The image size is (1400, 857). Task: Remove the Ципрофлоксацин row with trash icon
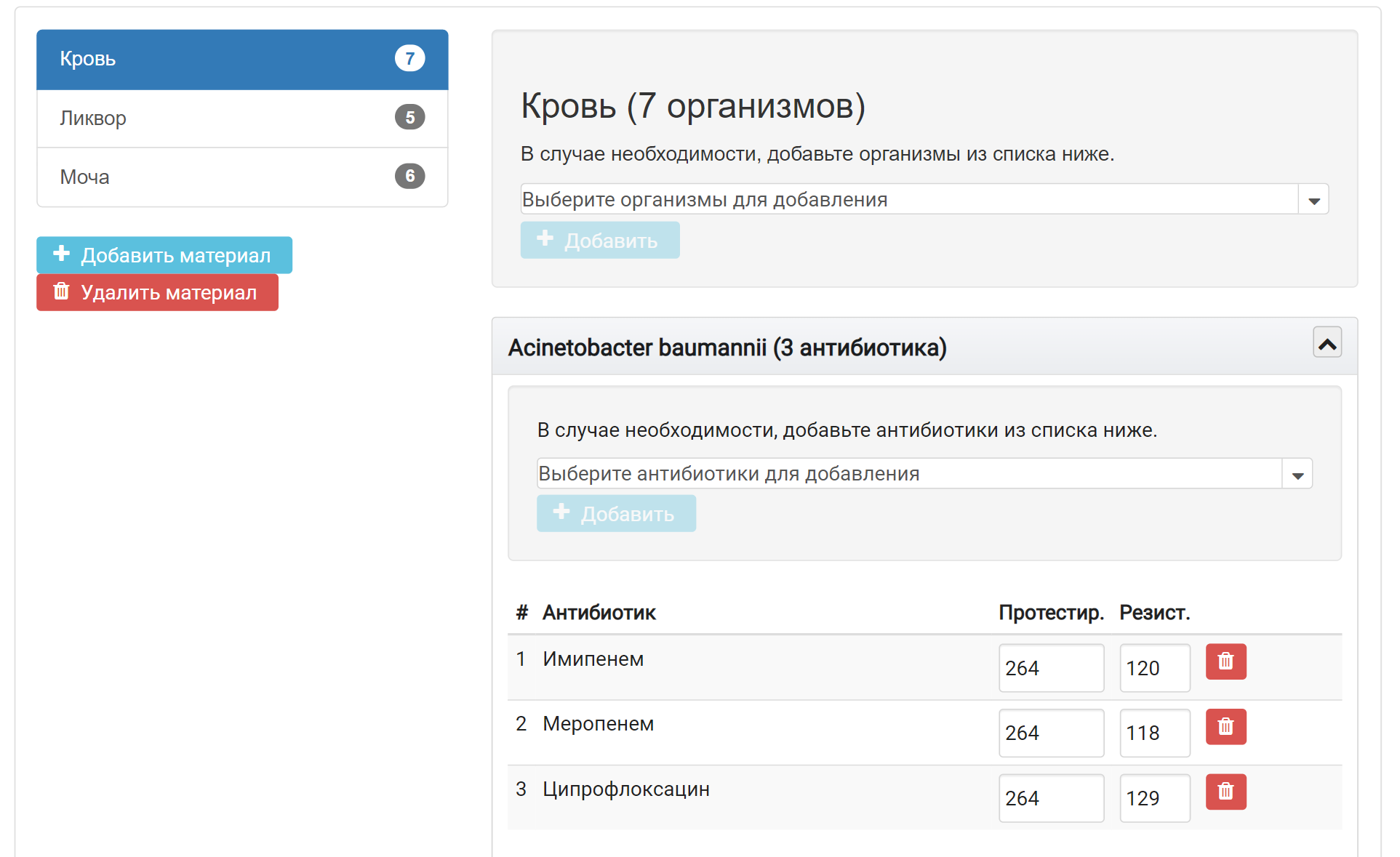click(1225, 792)
